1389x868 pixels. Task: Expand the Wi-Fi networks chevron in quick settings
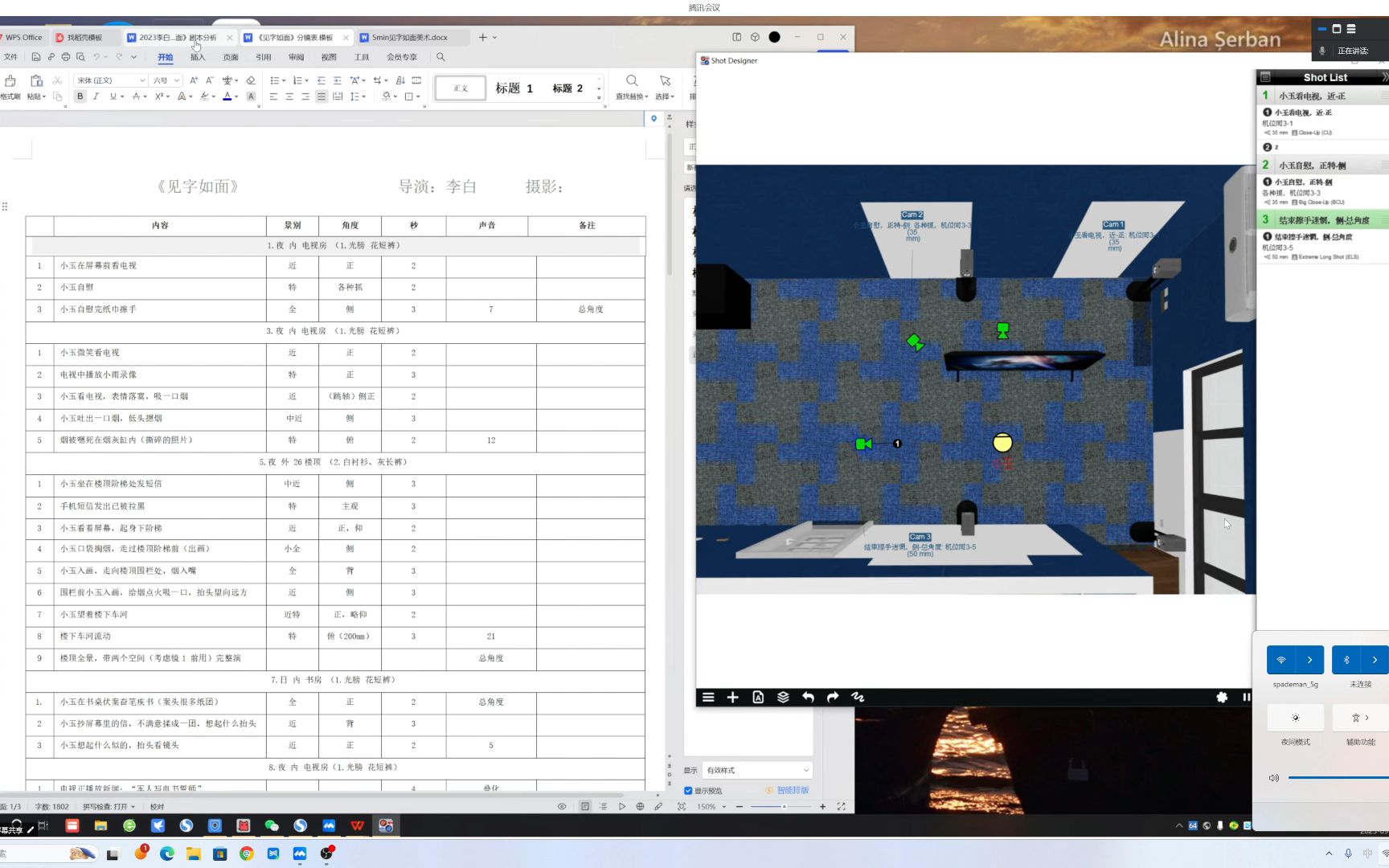click(x=1309, y=660)
